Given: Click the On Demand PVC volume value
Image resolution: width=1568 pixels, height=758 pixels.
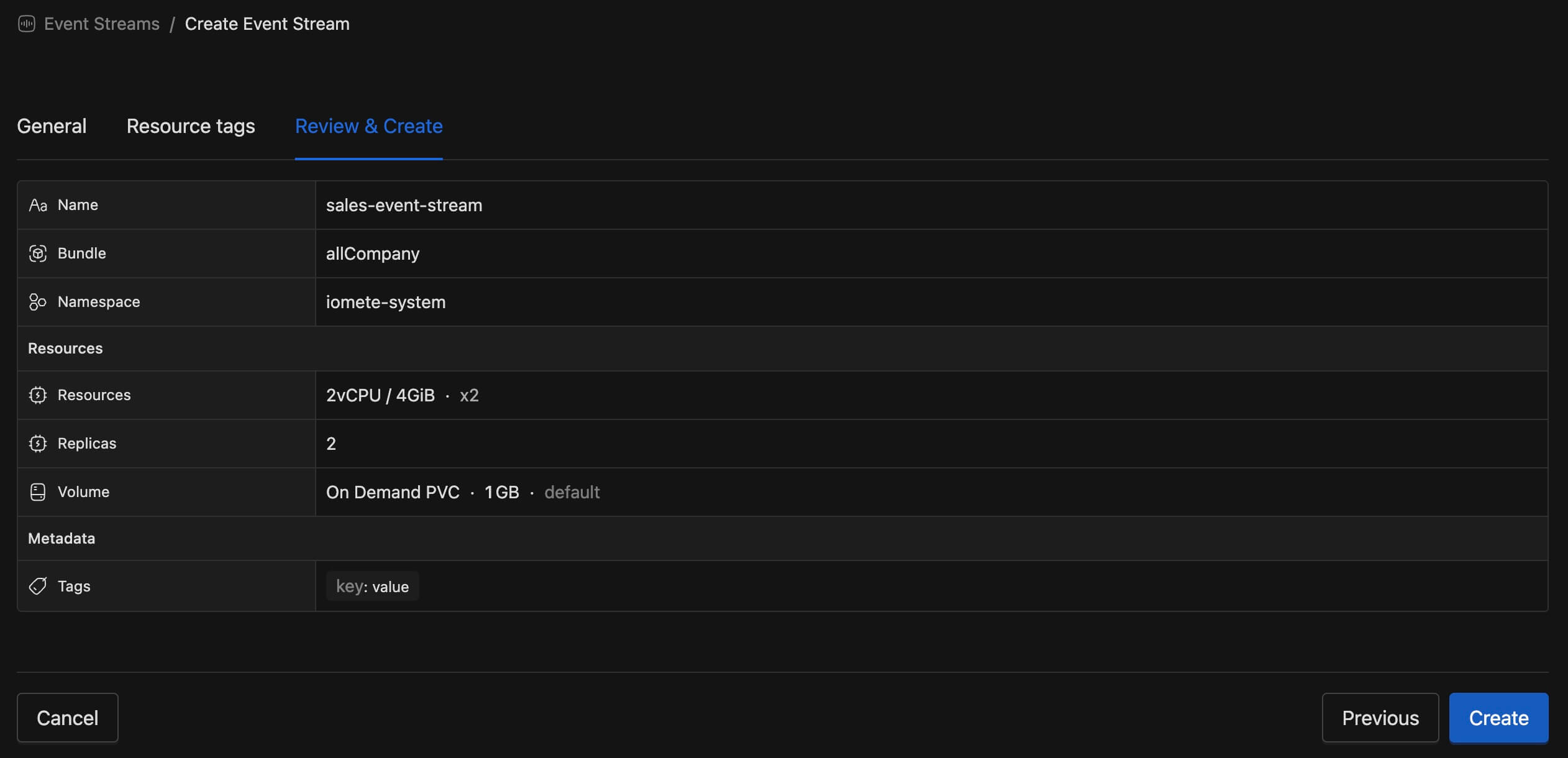Looking at the screenshot, I should (x=393, y=492).
